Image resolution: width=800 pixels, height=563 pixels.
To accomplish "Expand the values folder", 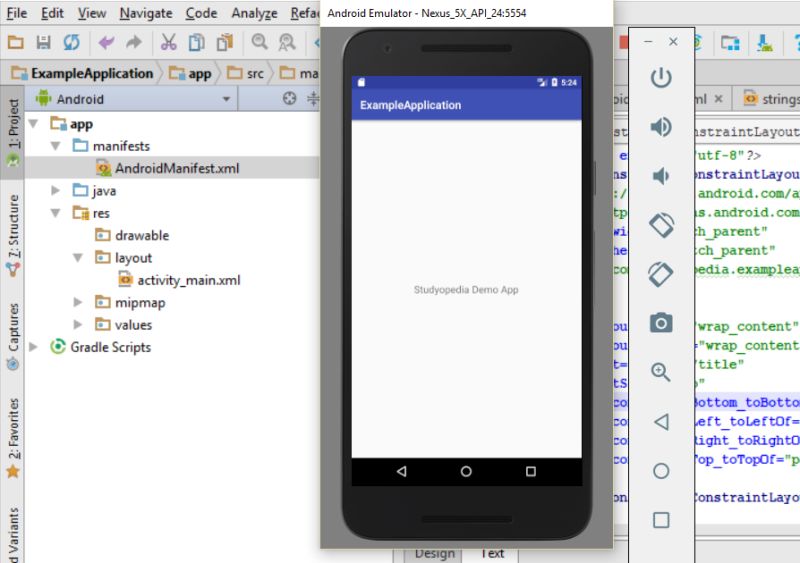I will 78,325.
